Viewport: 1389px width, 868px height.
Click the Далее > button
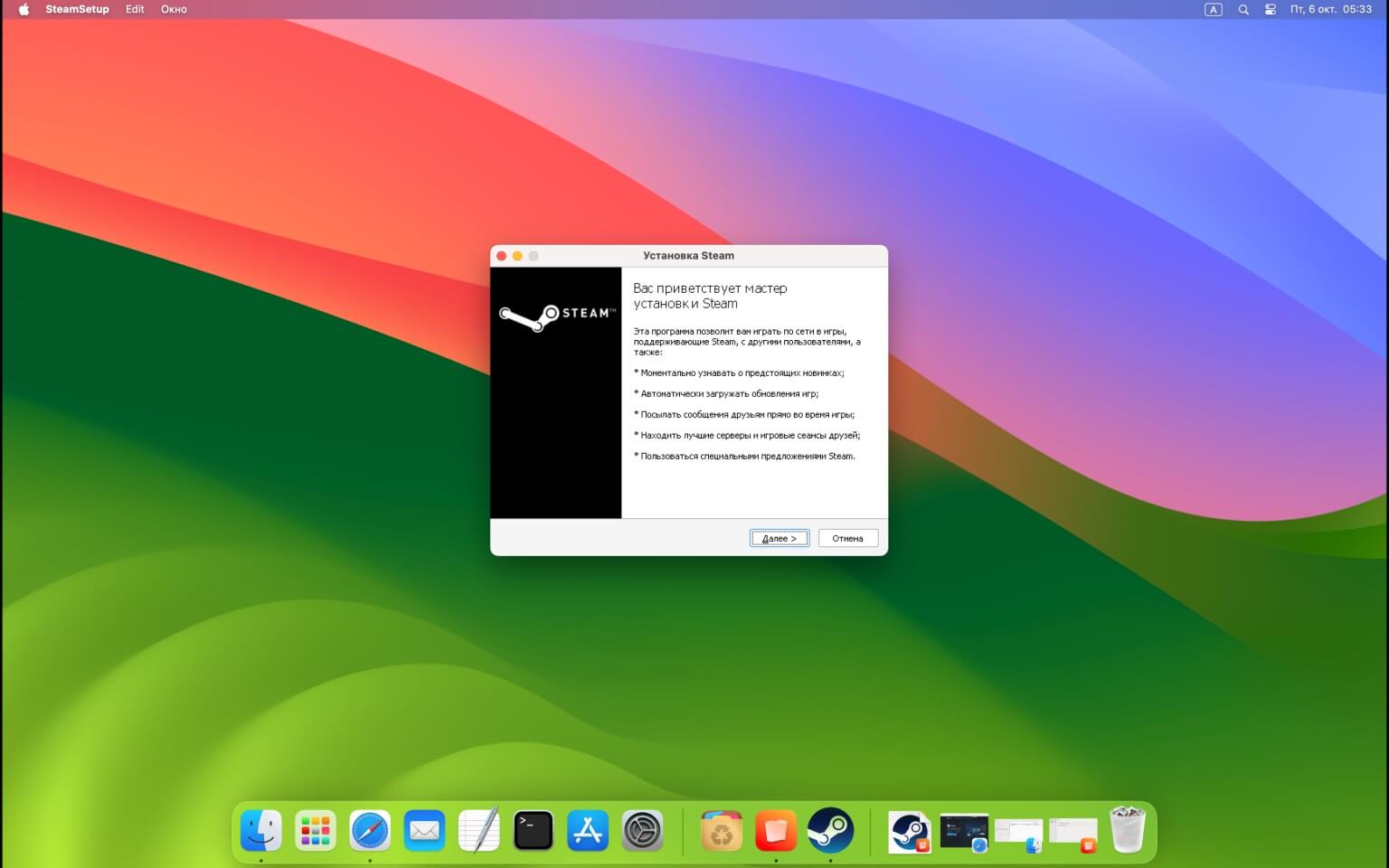point(779,538)
